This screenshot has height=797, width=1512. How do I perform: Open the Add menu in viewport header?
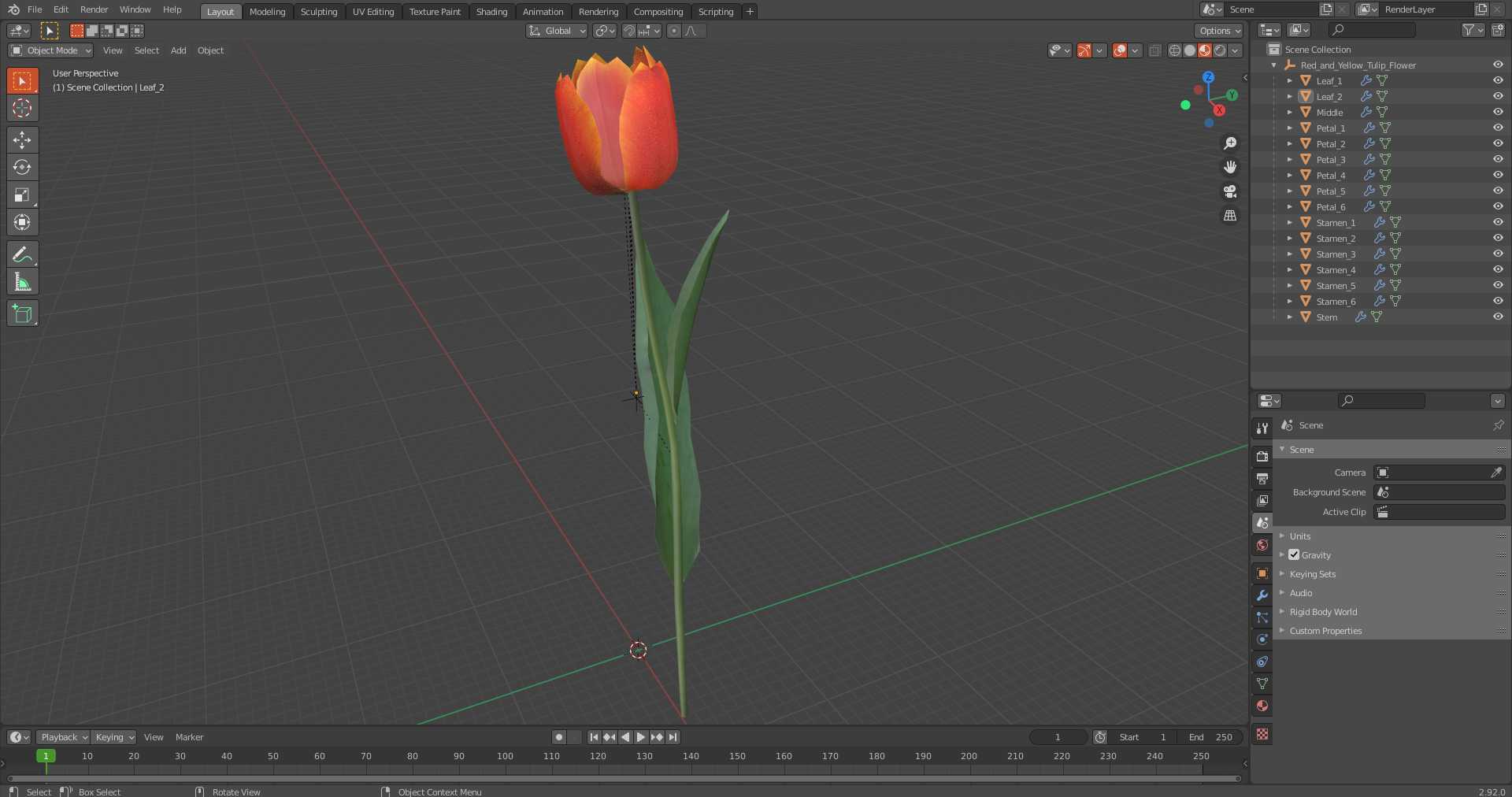click(x=179, y=50)
